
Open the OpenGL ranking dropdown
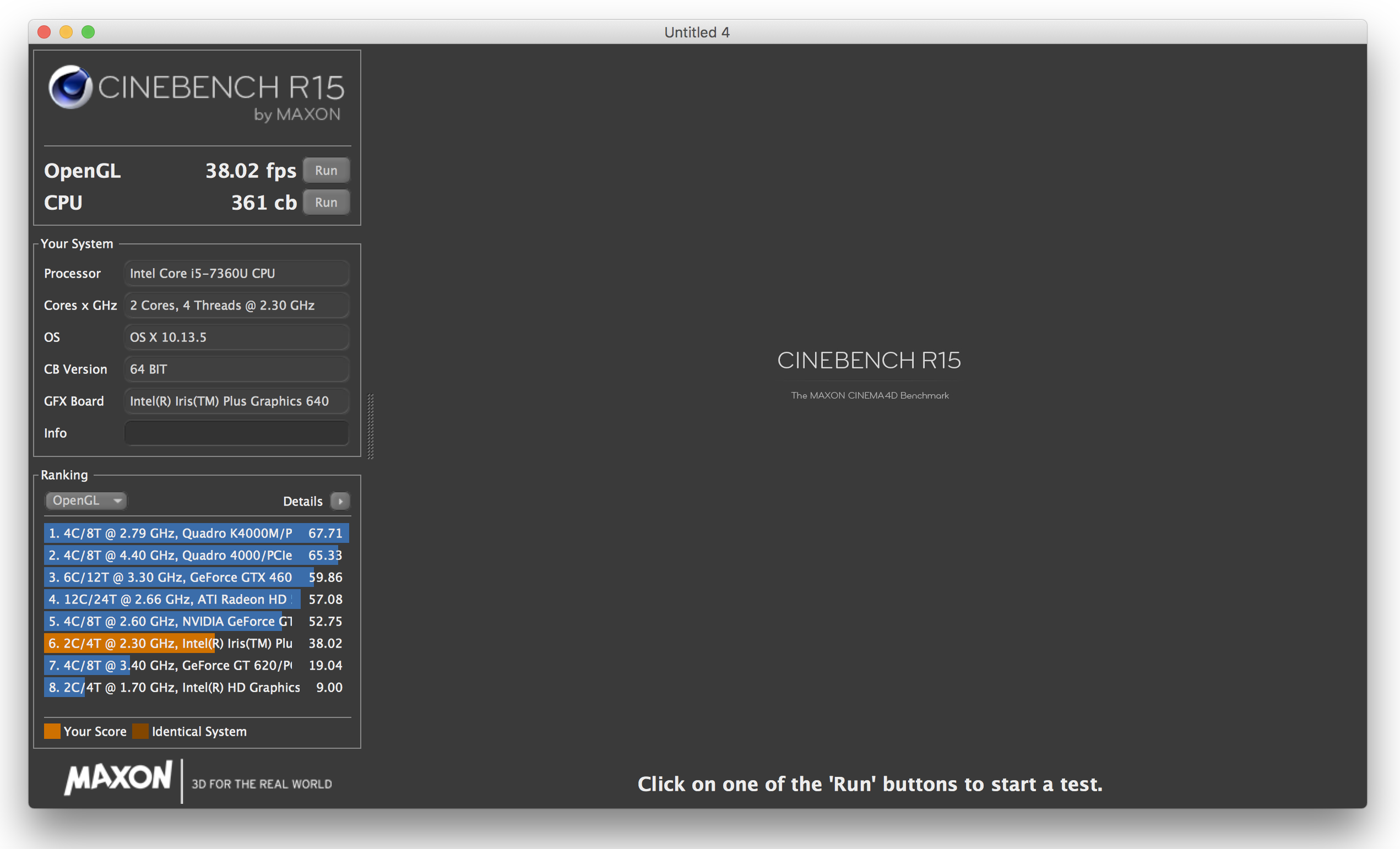pyautogui.click(x=86, y=500)
